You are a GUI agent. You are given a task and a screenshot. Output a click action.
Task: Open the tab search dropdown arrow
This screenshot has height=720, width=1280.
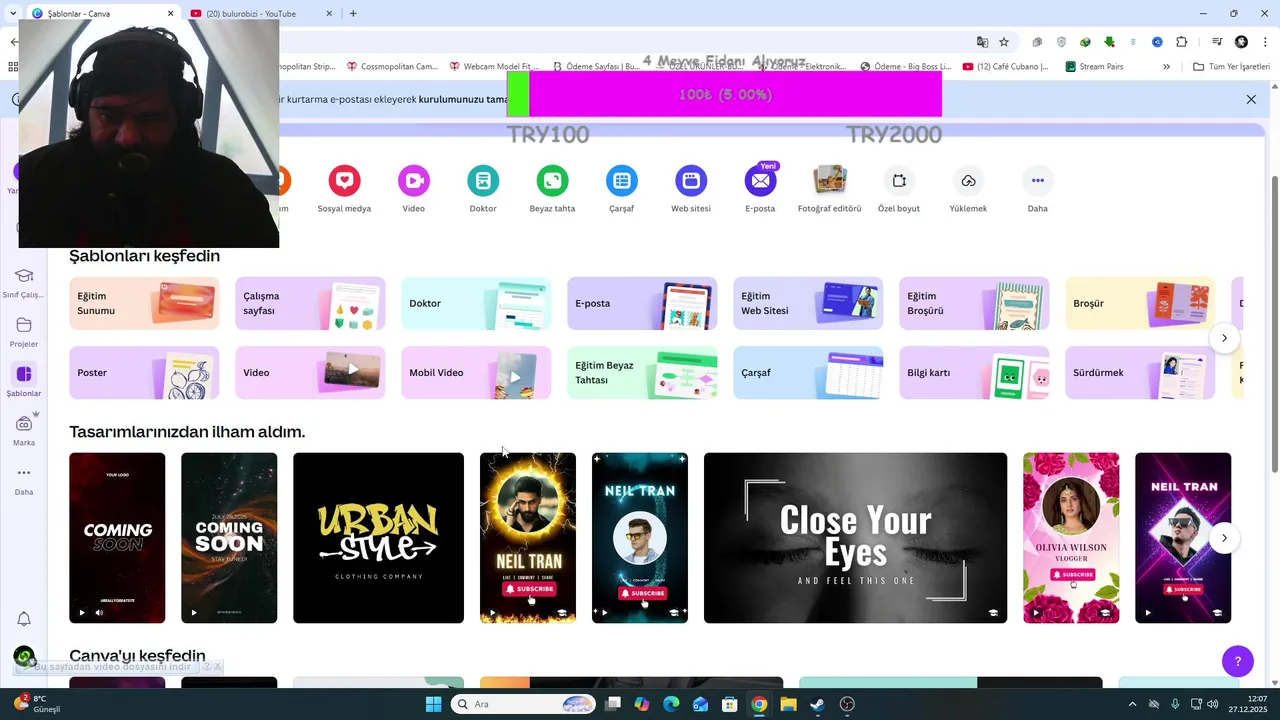point(13,13)
